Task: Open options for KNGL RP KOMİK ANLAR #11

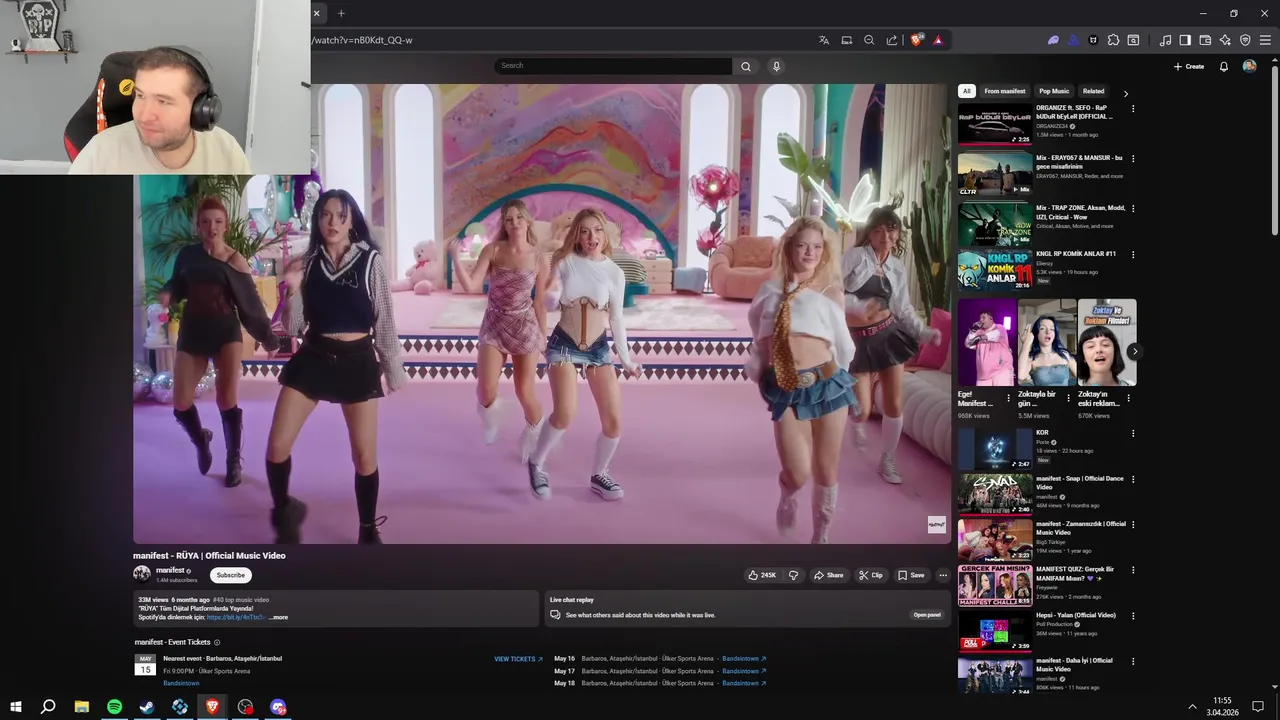Action: point(1133,254)
